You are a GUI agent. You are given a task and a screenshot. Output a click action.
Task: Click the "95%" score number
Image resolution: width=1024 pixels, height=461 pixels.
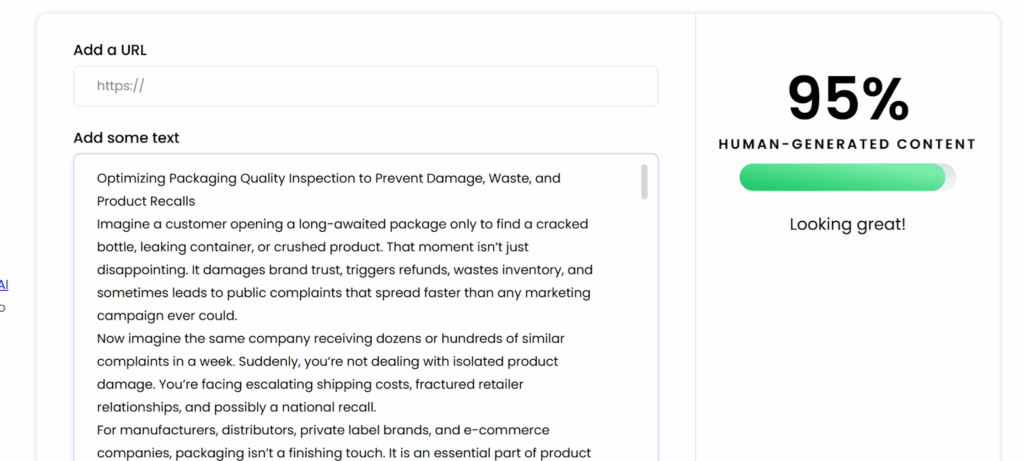coord(847,99)
